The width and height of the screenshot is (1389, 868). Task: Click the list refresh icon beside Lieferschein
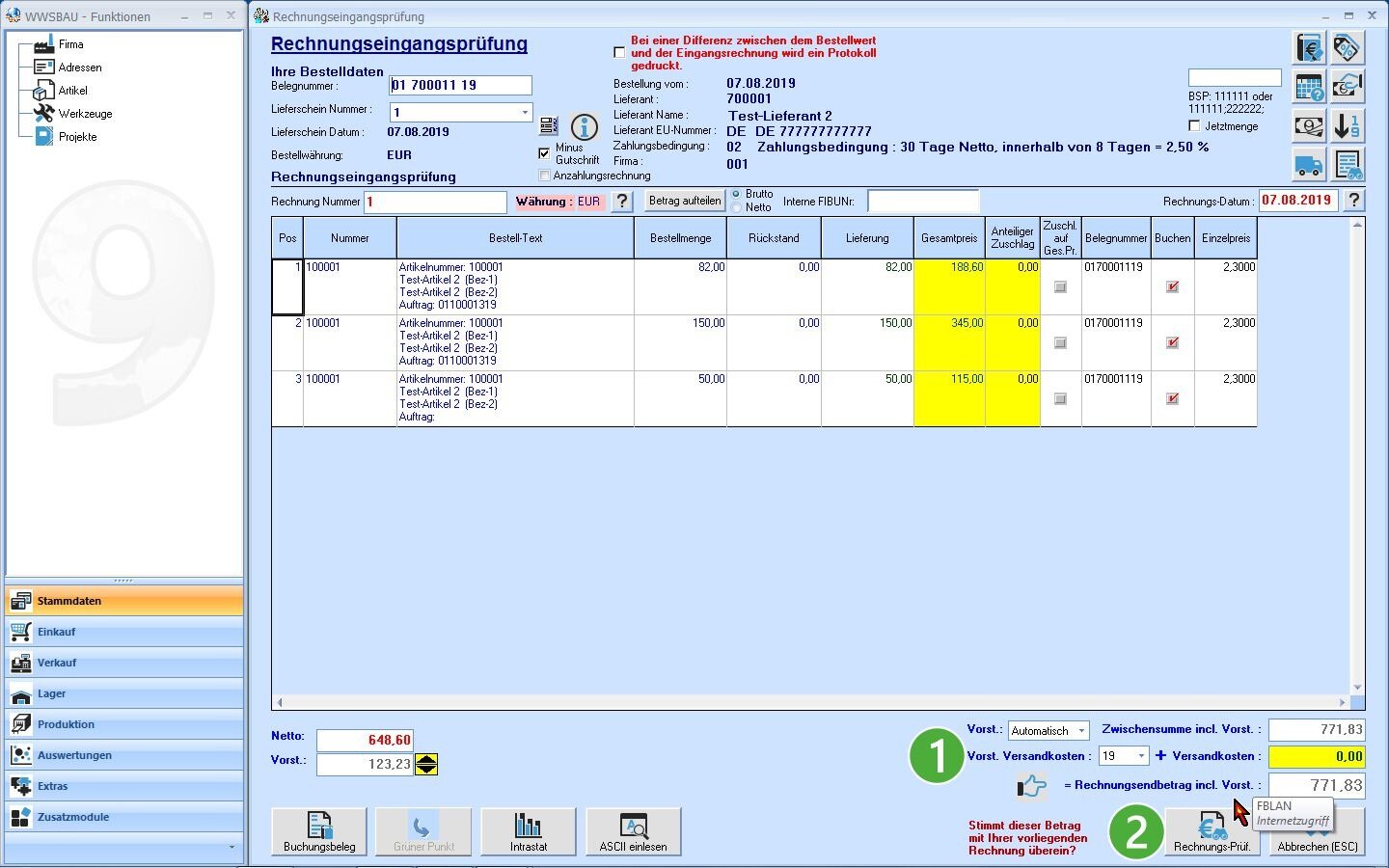[549, 125]
